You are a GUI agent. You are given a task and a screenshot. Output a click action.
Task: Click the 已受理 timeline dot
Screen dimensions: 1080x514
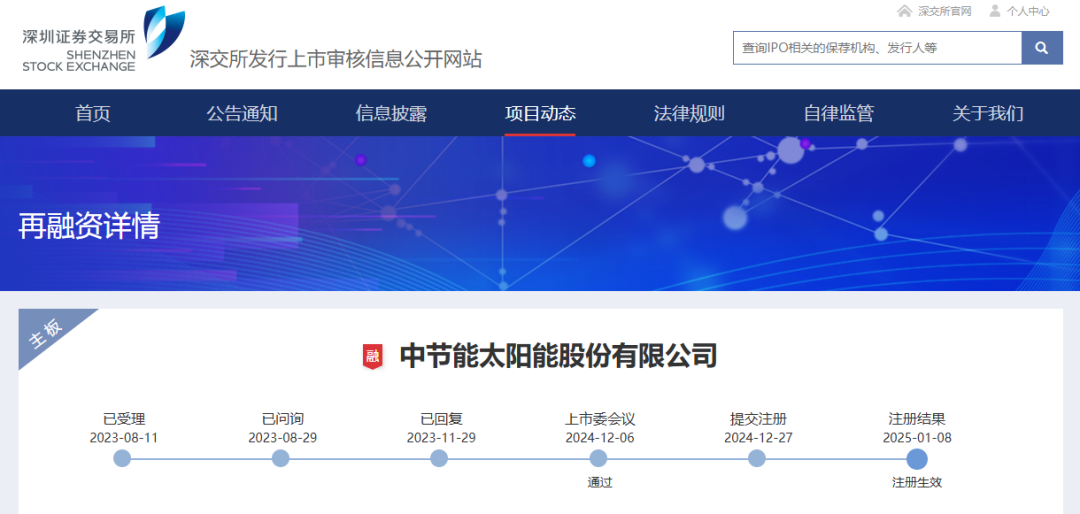122,458
